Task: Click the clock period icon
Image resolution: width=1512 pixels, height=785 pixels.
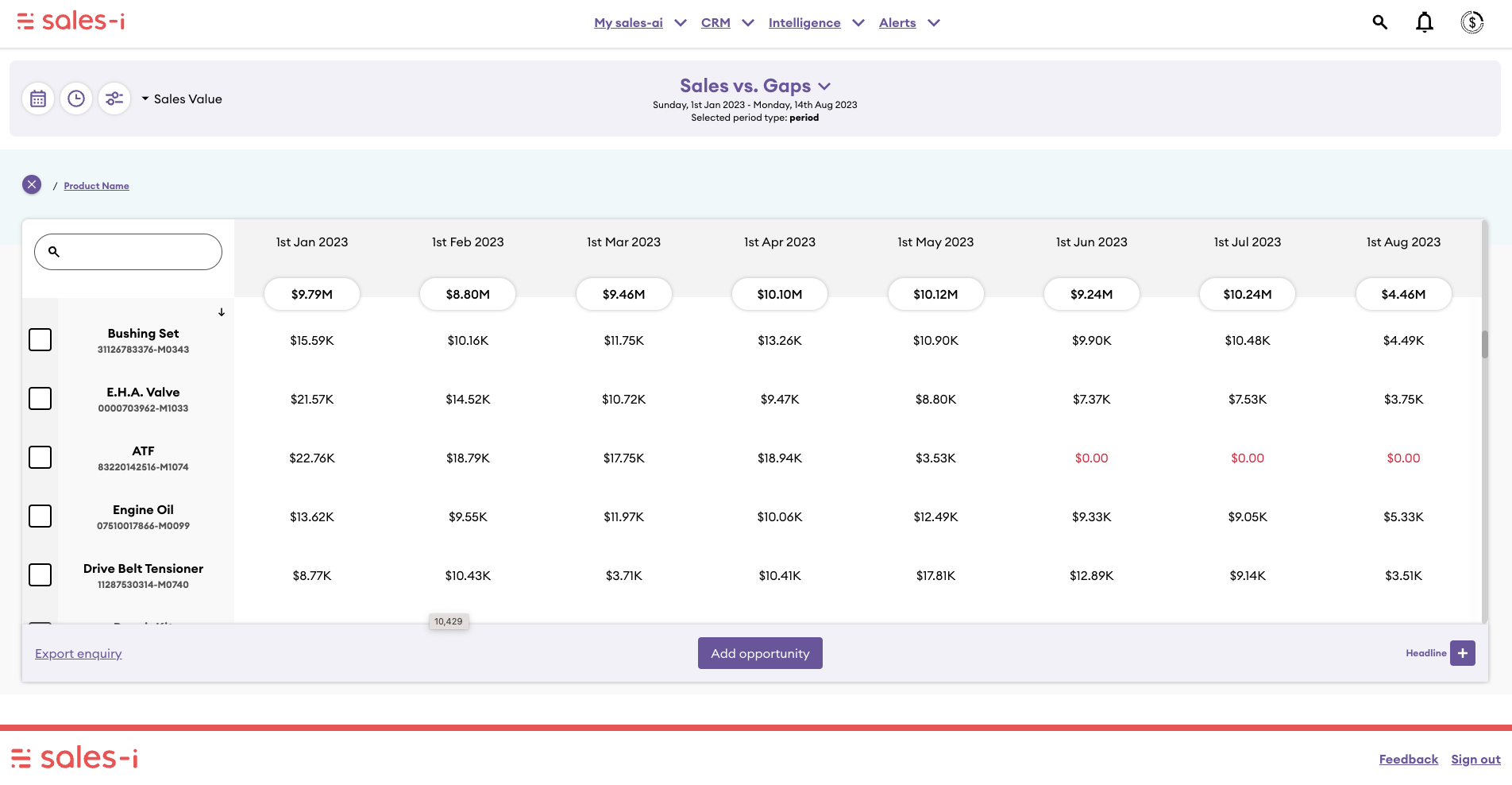Action: [x=76, y=99]
